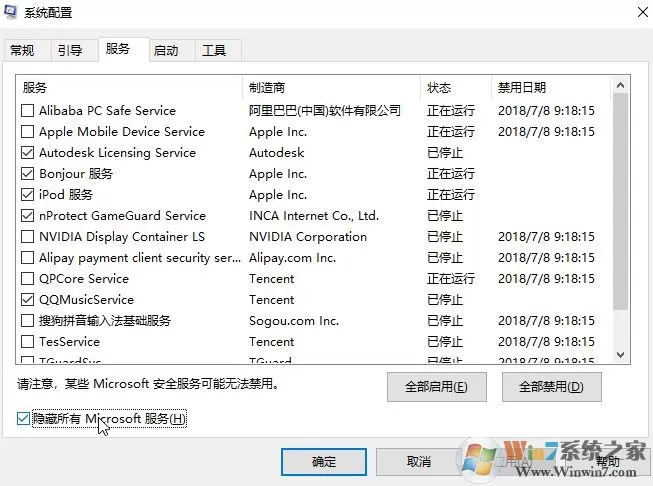
Task: Tick the QPCore Service checkbox
Action: tap(27, 279)
